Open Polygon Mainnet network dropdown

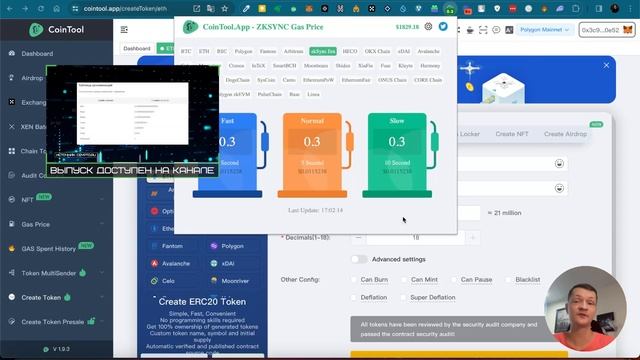(x=544, y=30)
